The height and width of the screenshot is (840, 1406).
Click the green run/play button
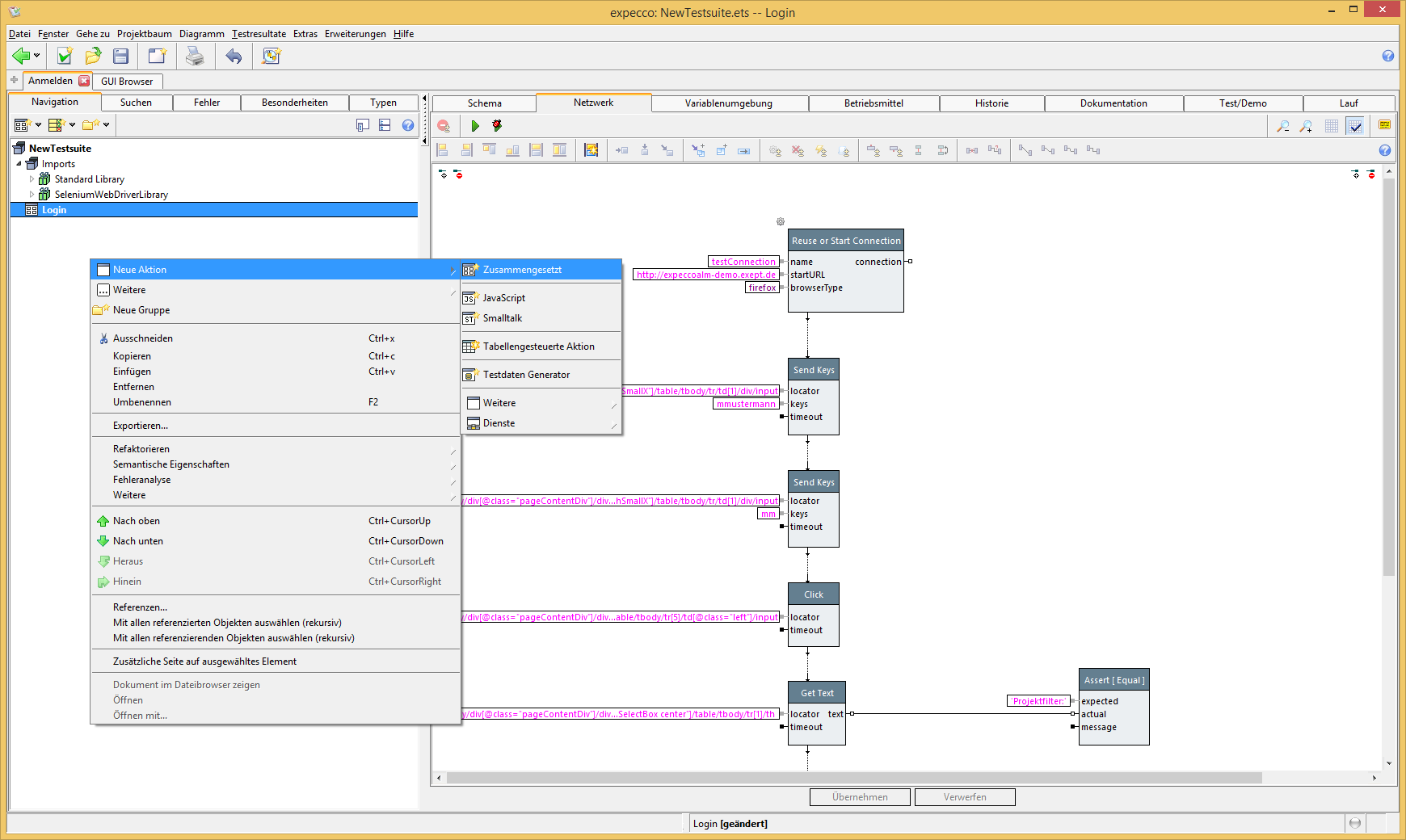(x=475, y=126)
